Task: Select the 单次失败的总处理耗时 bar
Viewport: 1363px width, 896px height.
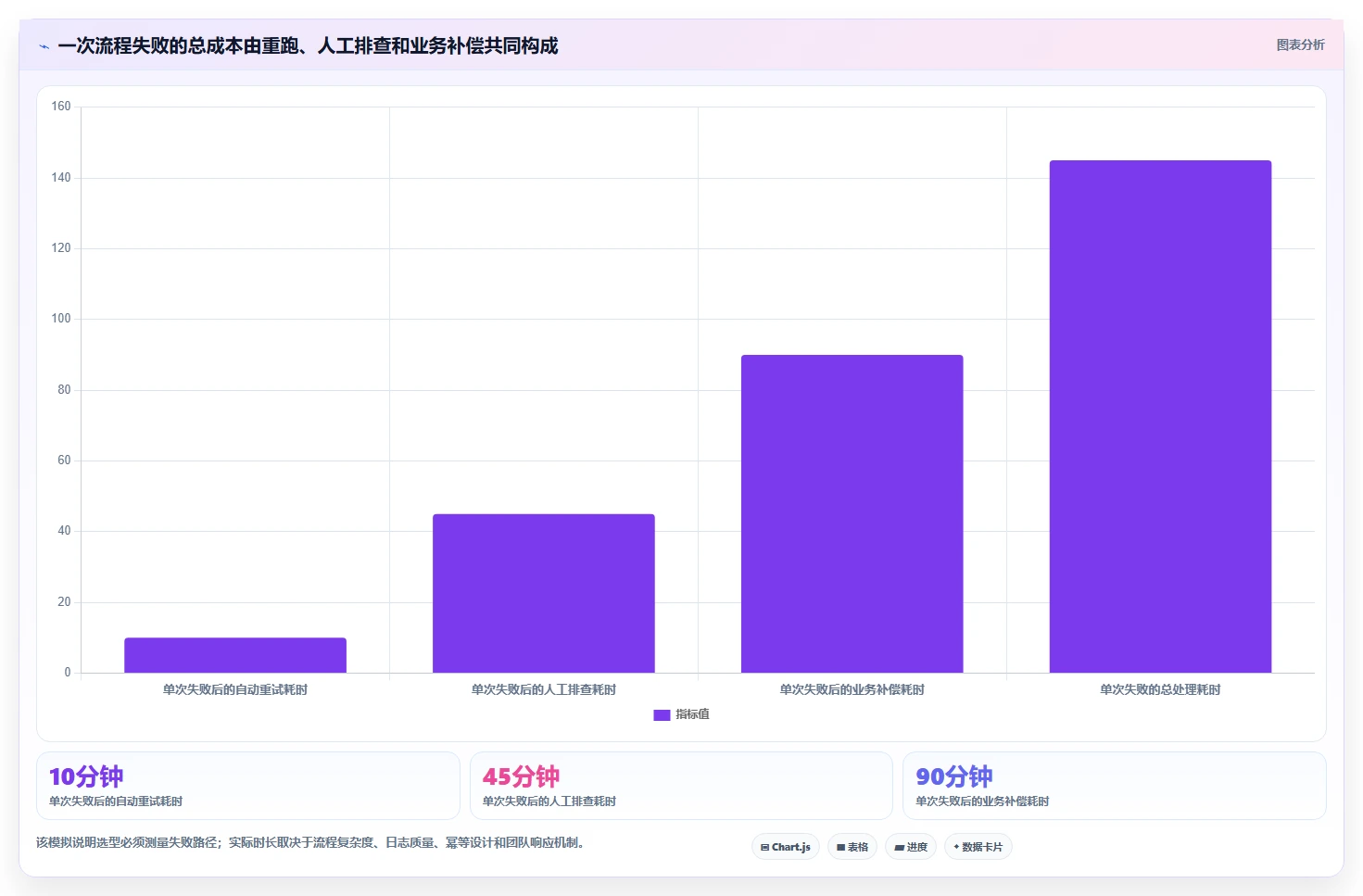Action: (1160, 416)
